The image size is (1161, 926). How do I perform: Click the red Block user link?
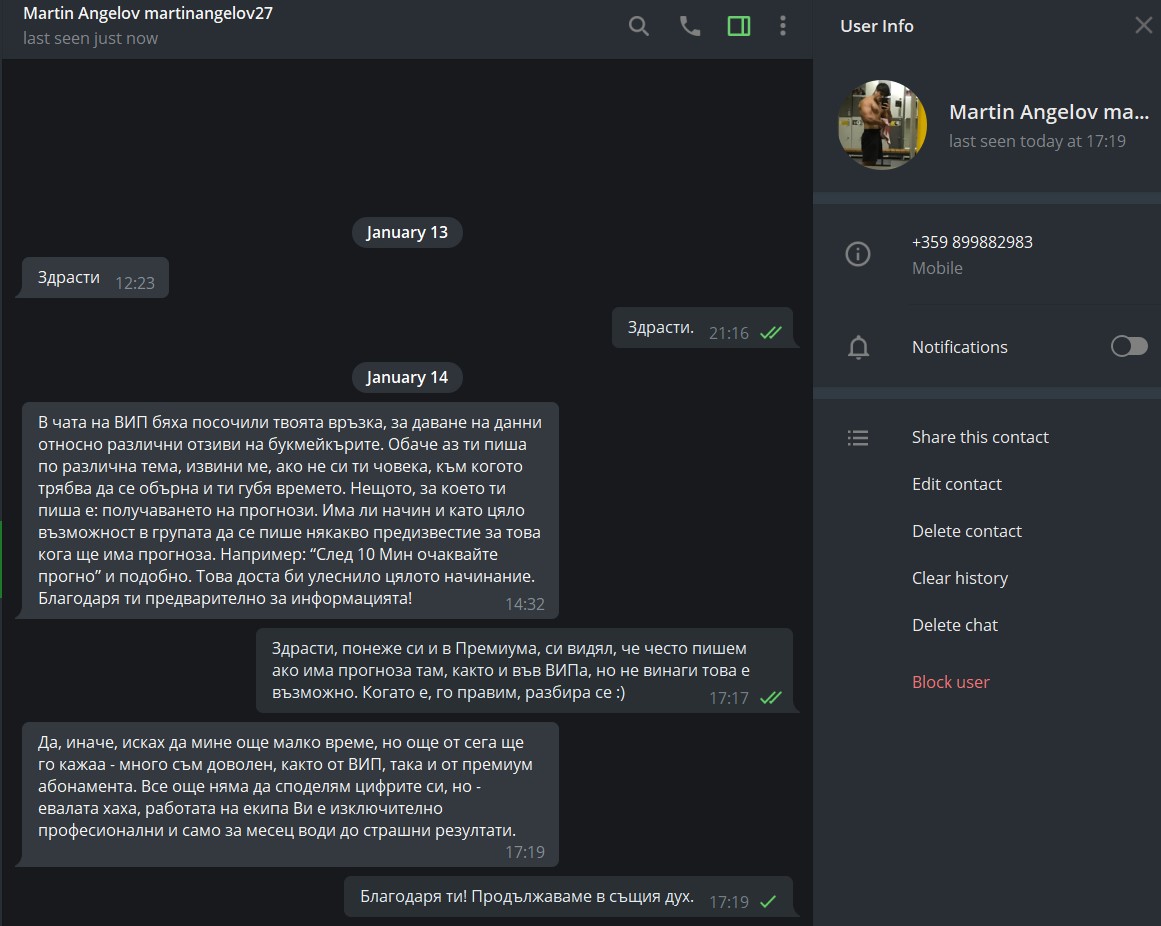click(x=950, y=682)
